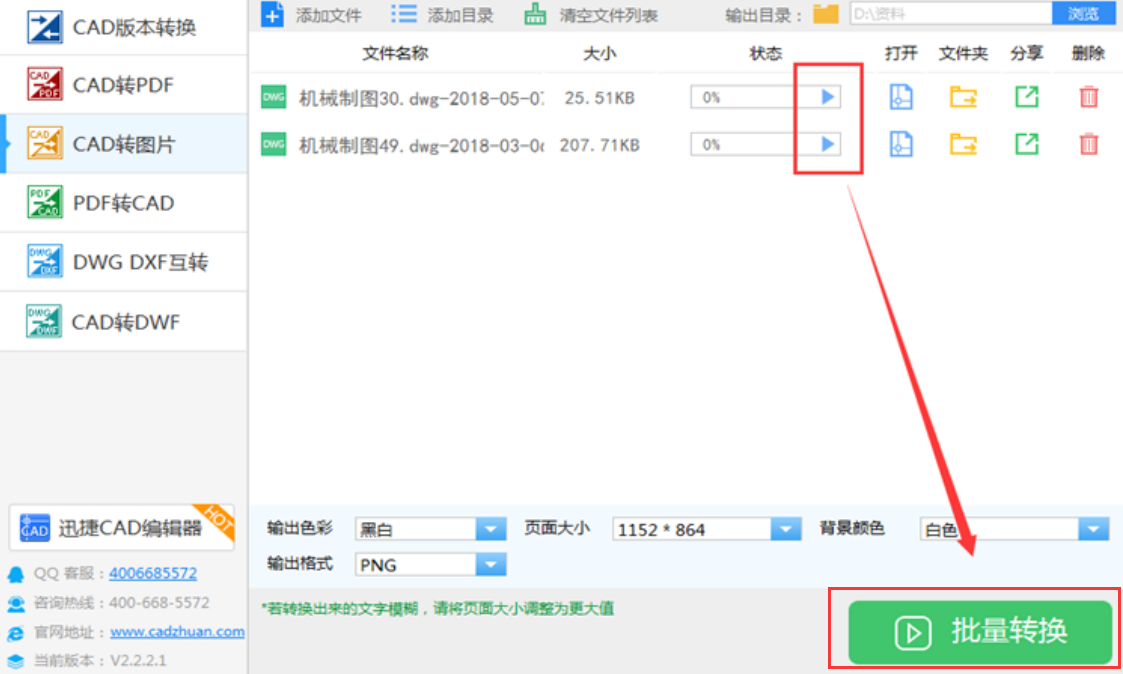The image size is (1123, 674).
Task: Click DWG file icon of 机械制图30
Action: point(274,97)
